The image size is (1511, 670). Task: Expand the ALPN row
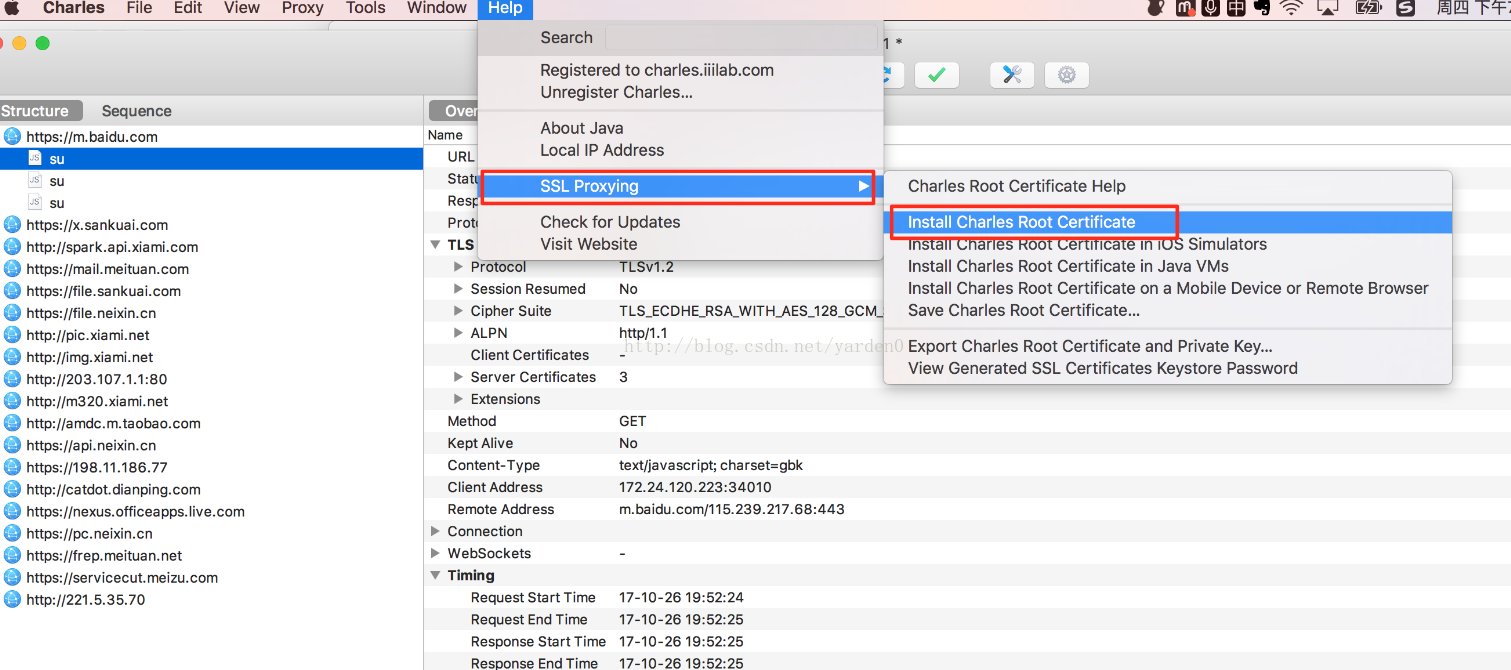[458, 333]
